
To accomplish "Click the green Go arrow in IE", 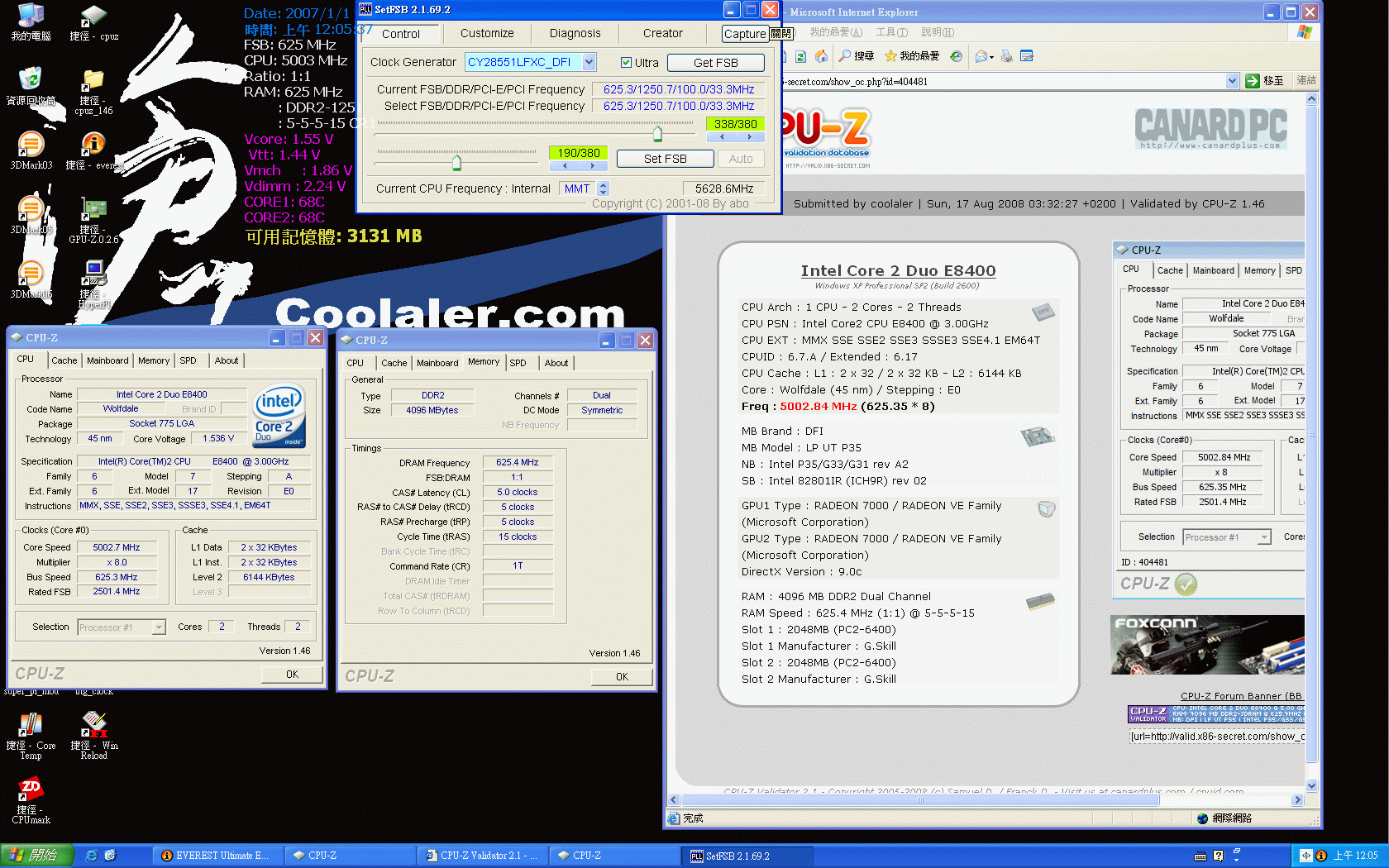I will pos(1252,80).
